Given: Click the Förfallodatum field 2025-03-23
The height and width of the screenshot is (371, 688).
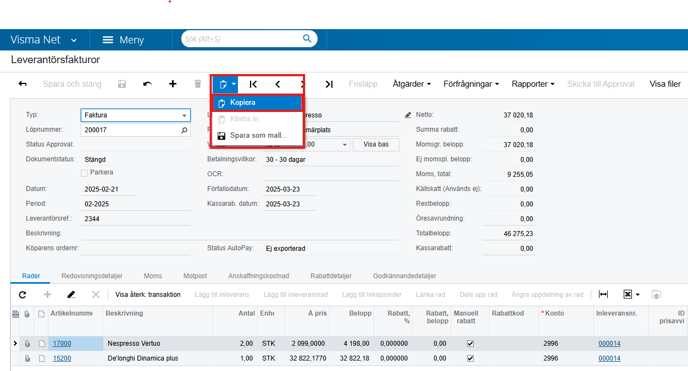Looking at the screenshot, I should pyautogui.click(x=289, y=189).
